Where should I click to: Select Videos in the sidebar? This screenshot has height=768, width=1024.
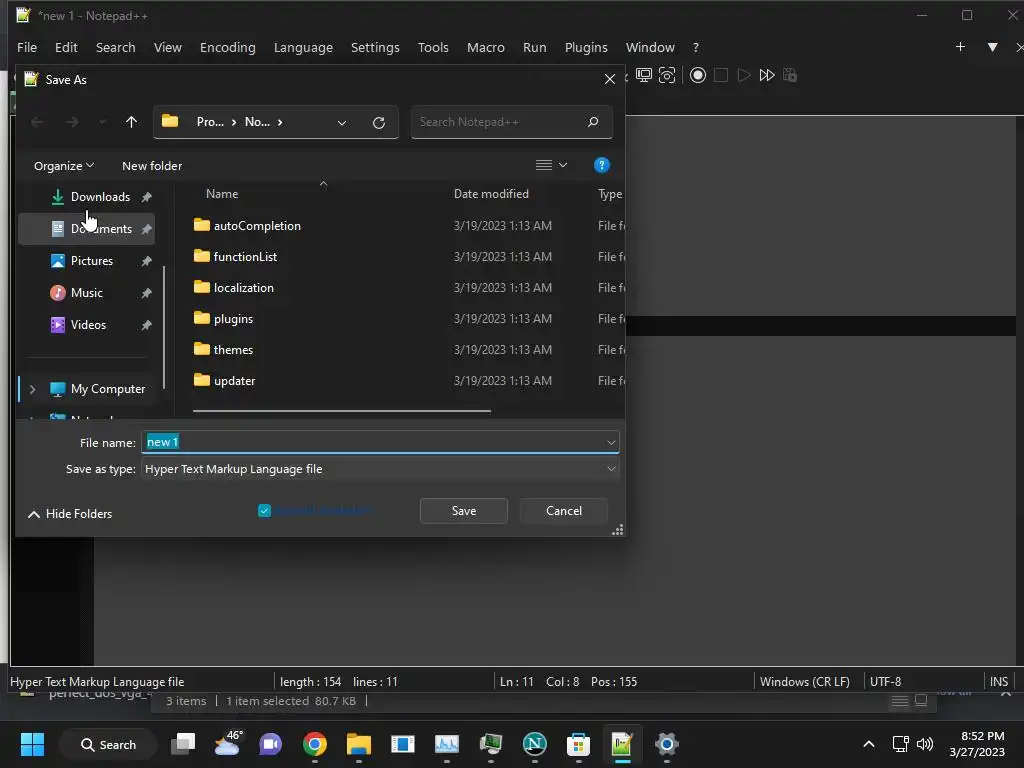pos(88,325)
